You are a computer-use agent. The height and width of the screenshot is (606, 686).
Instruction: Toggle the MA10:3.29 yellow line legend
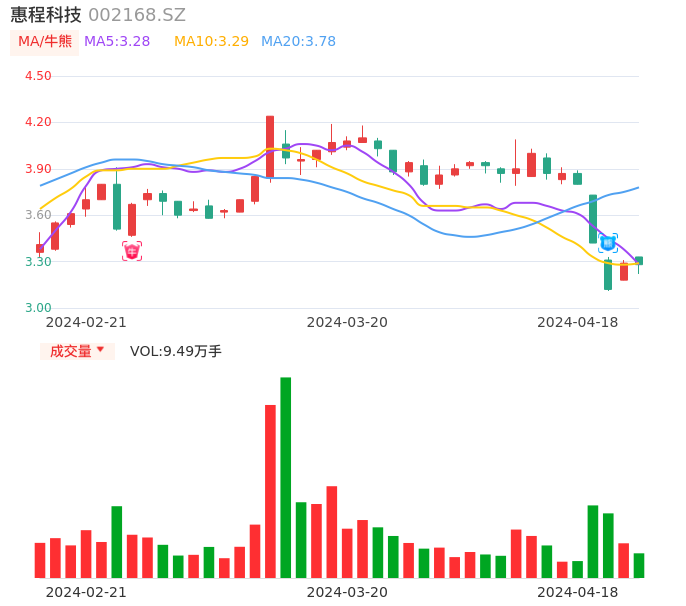[211, 42]
